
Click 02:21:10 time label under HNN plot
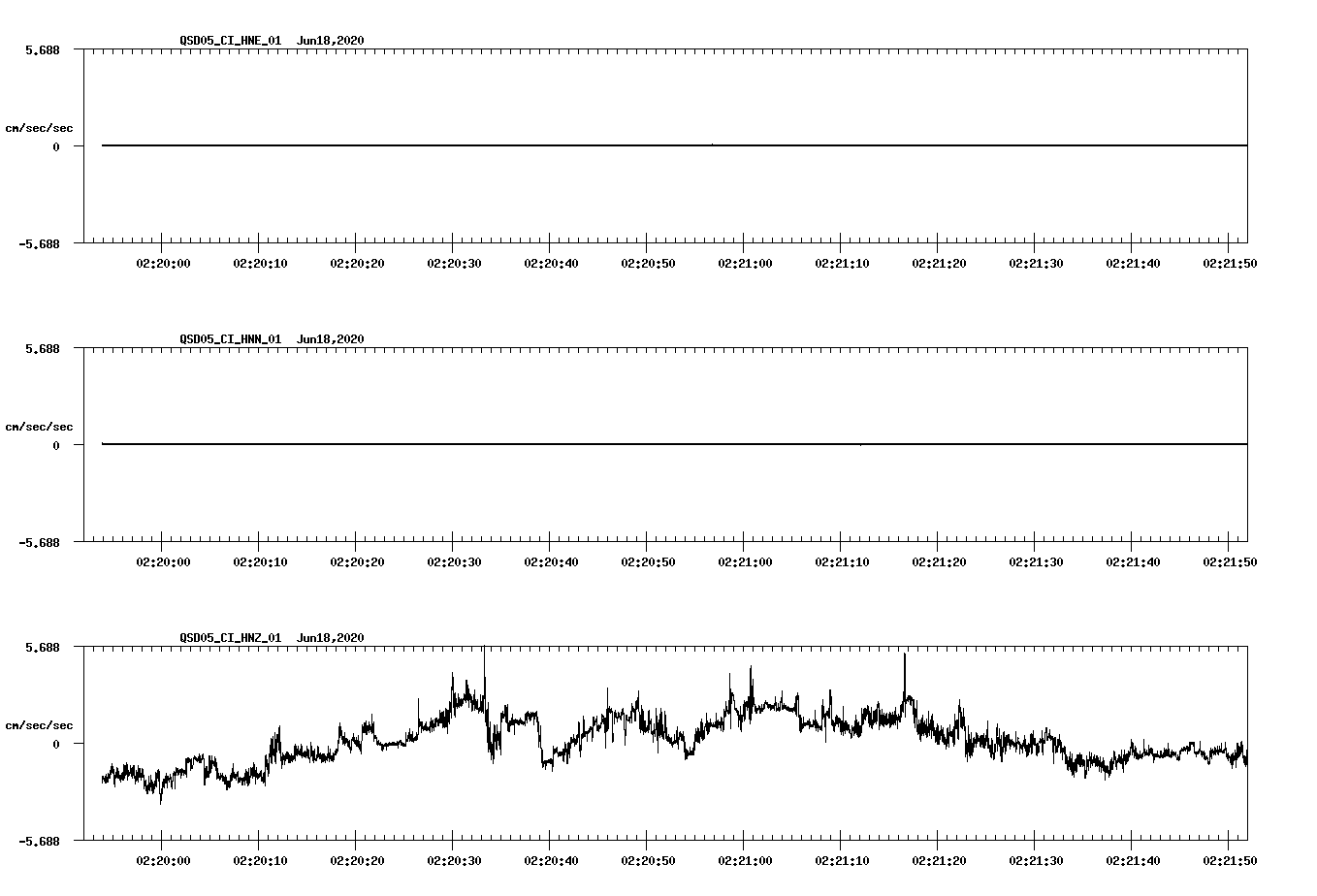tap(842, 562)
